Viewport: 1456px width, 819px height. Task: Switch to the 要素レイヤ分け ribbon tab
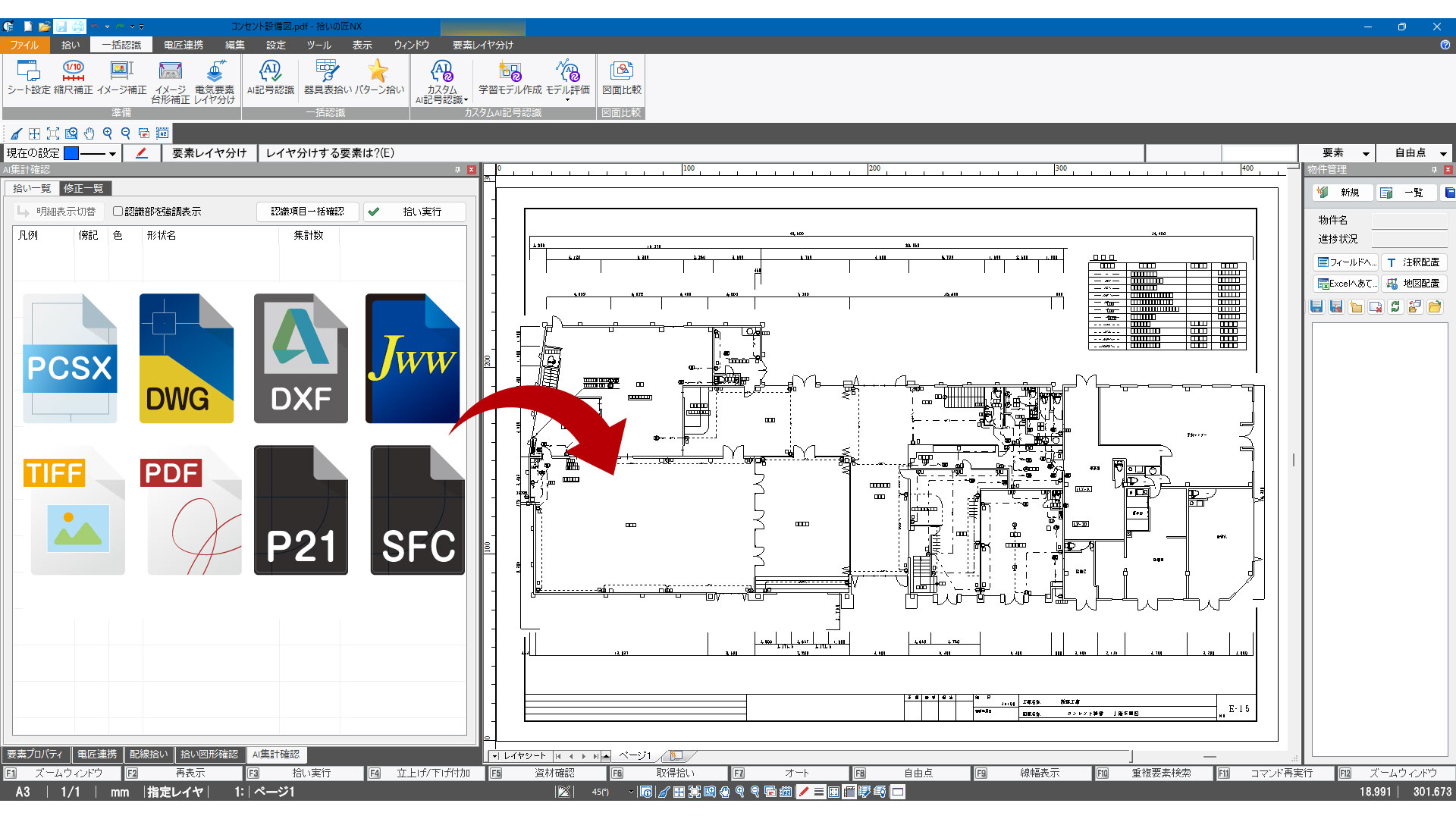point(482,45)
